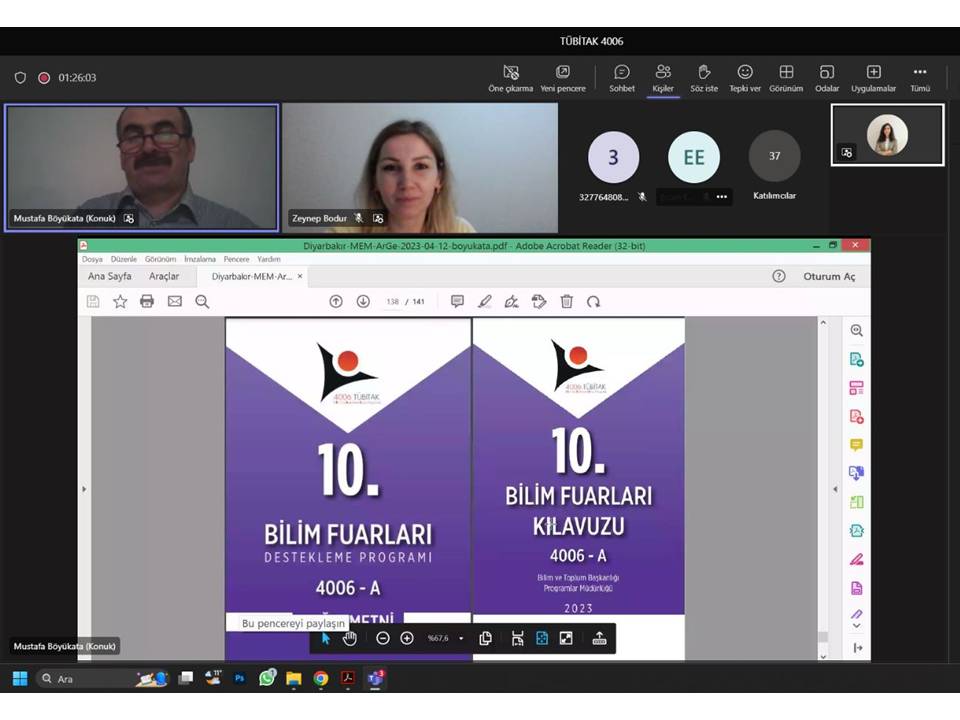Open the Dosya menu
Image resolution: width=960 pixels, height=720 pixels.
tap(92, 259)
